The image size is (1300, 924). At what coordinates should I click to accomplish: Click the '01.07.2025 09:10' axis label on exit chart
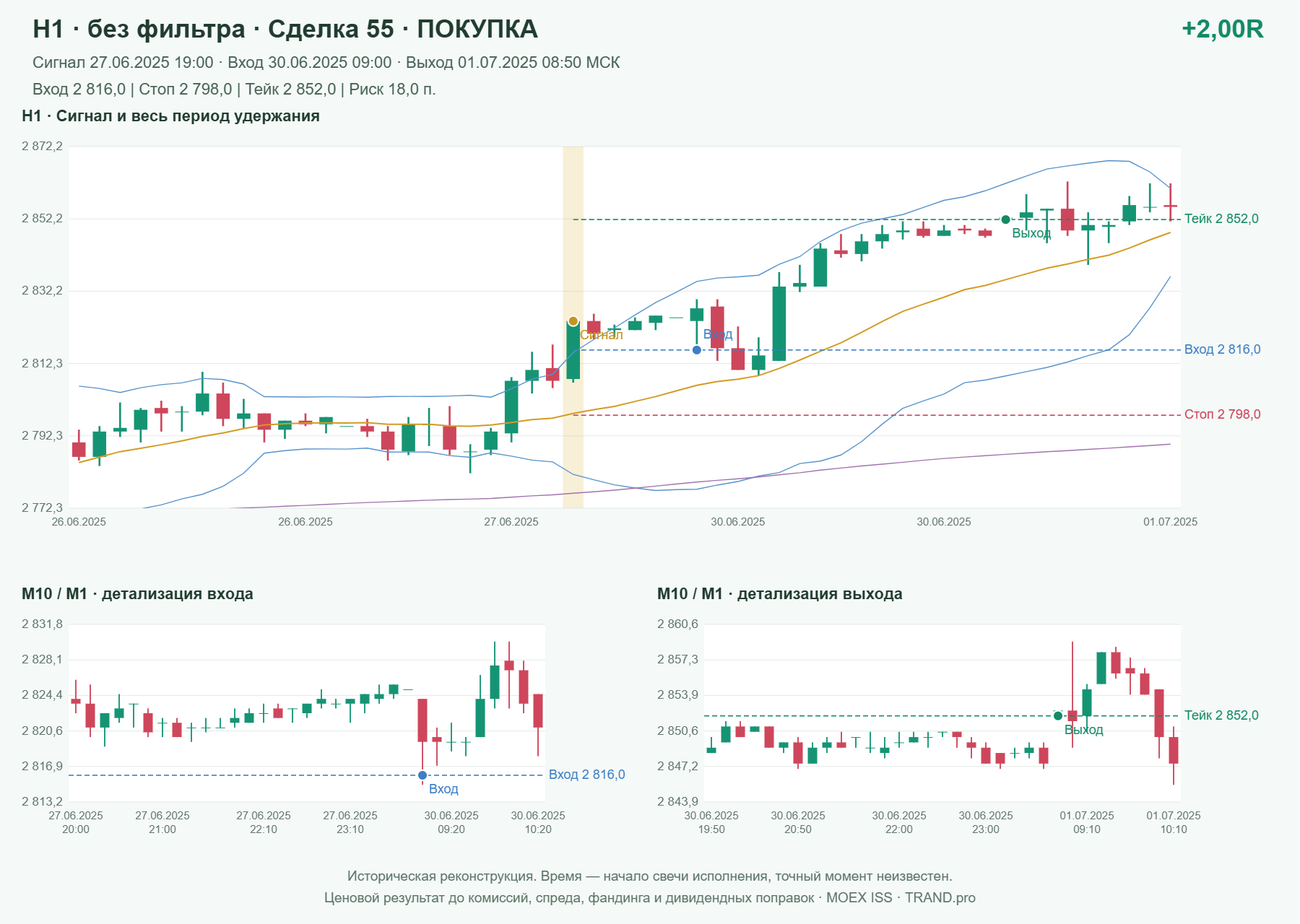(1087, 822)
